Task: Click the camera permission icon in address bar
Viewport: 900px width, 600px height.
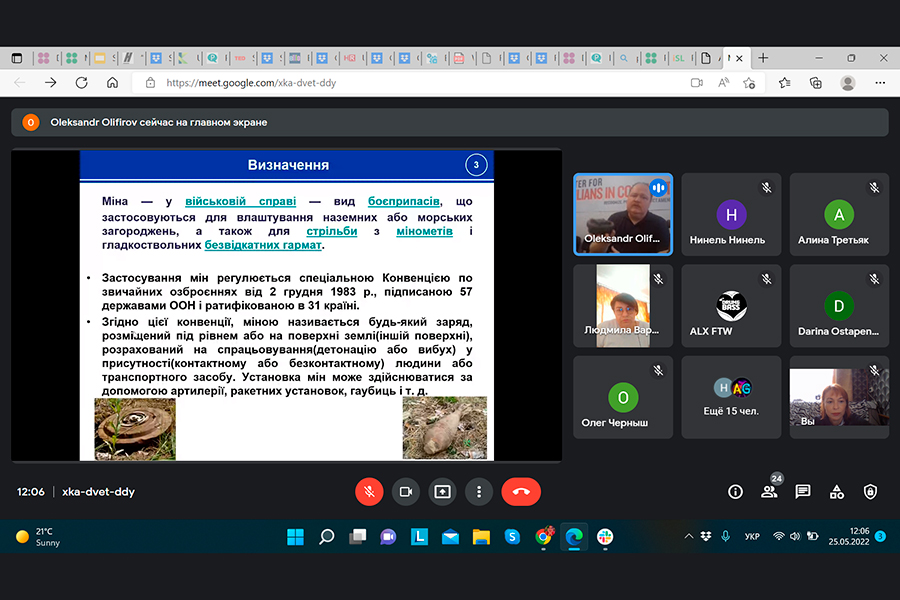Action: point(696,83)
